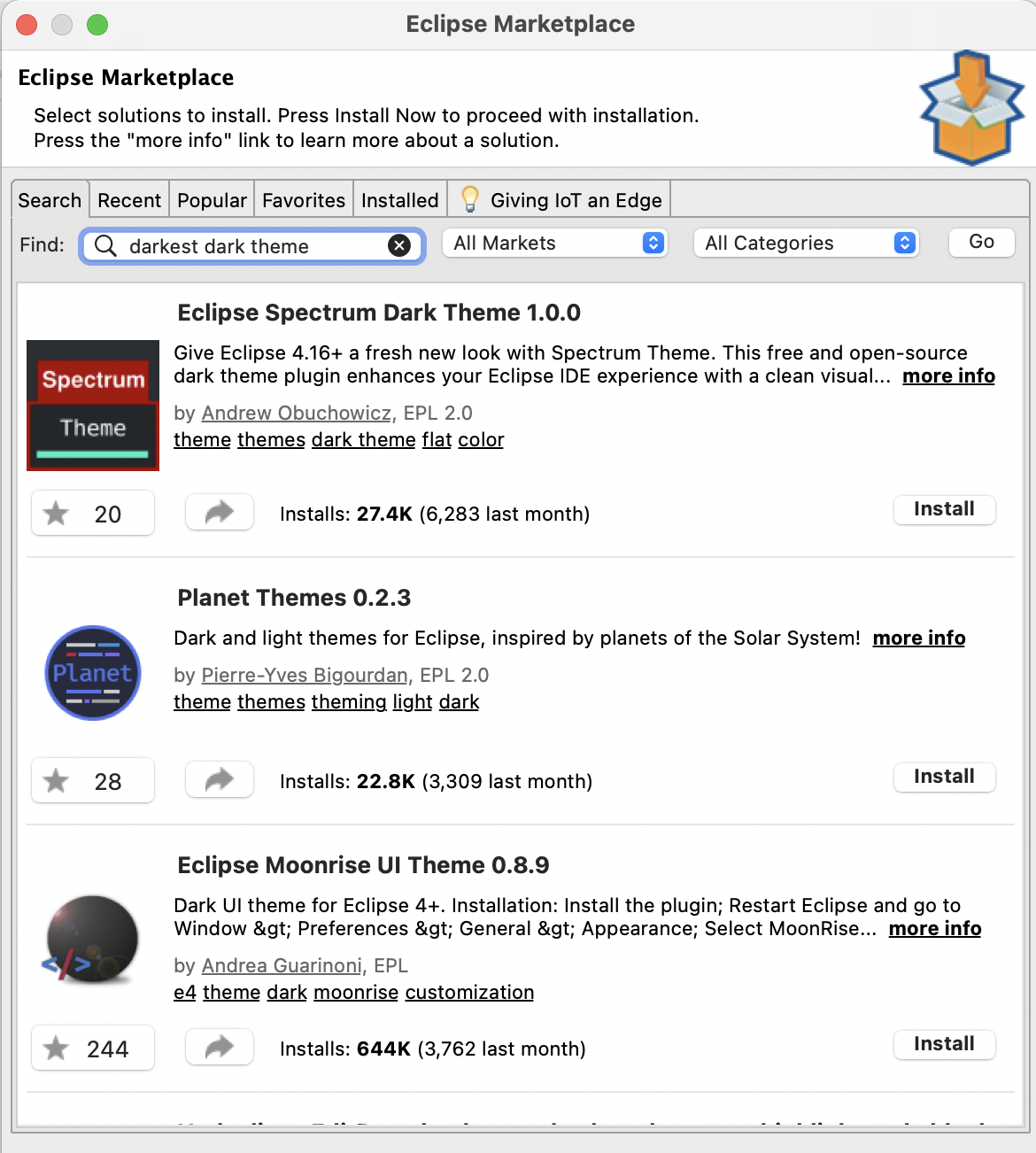Switch to the Recent tab
The image size is (1036, 1153).
(x=129, y=200)
